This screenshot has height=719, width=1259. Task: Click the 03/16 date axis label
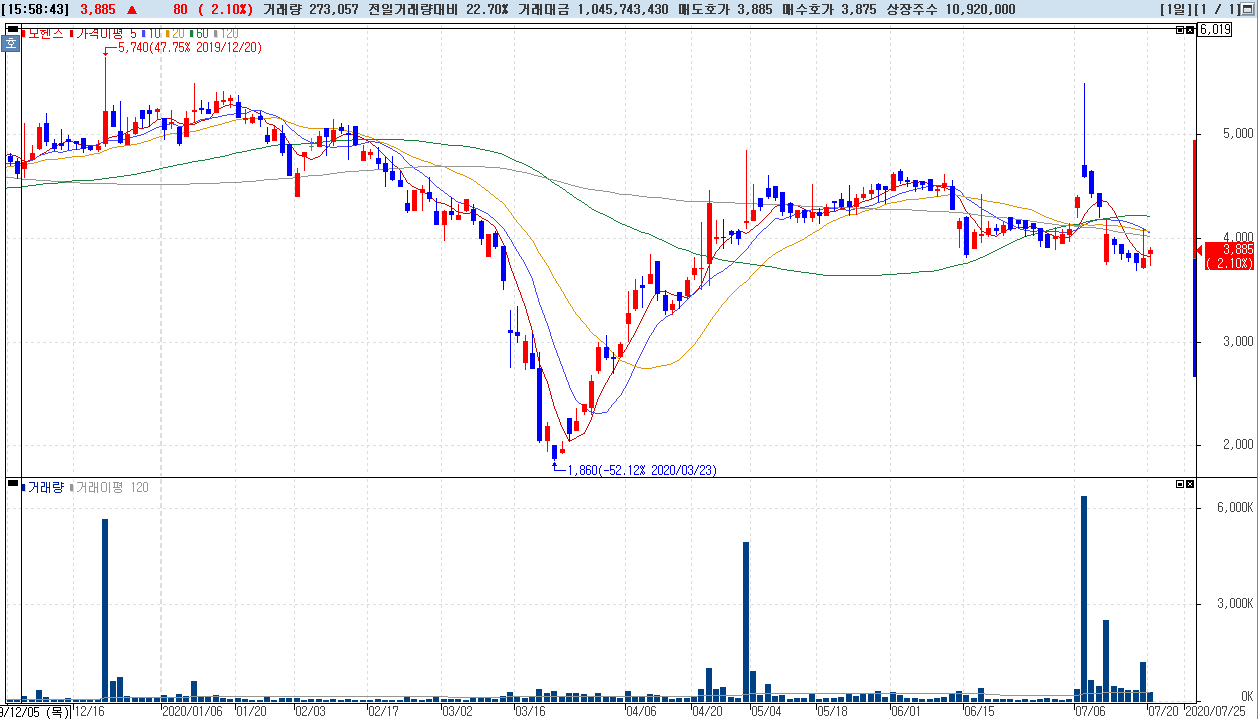(x=529, y=711)
